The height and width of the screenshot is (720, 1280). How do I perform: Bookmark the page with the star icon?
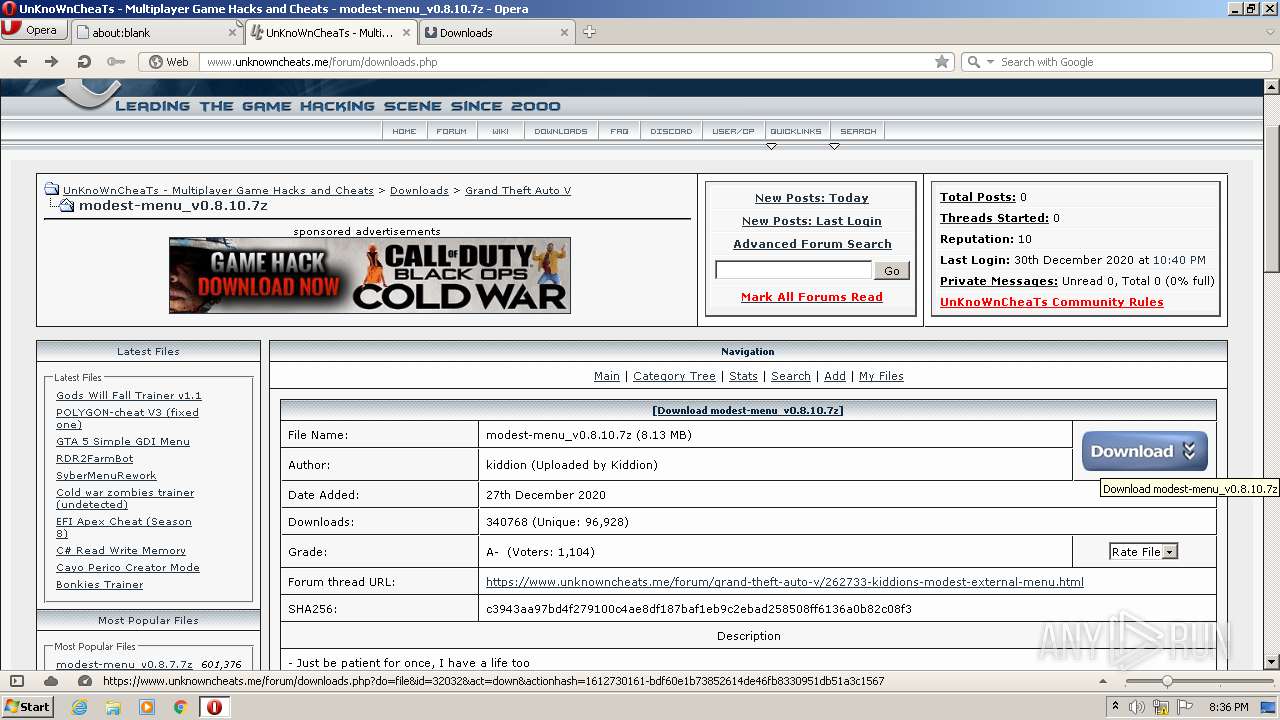[x=941, y=62]
